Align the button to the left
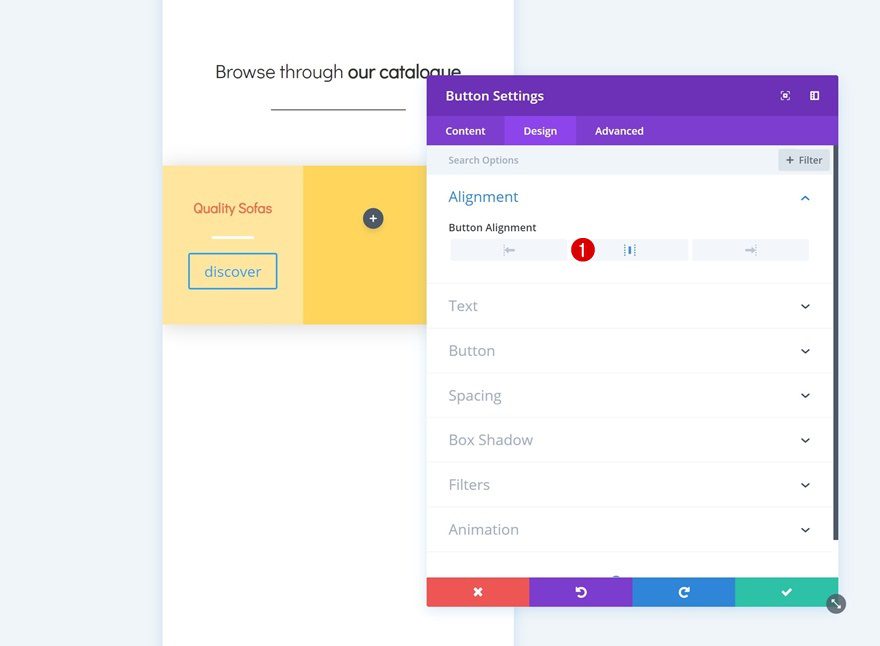Screen dimensions: 880x646 (509, 250)
